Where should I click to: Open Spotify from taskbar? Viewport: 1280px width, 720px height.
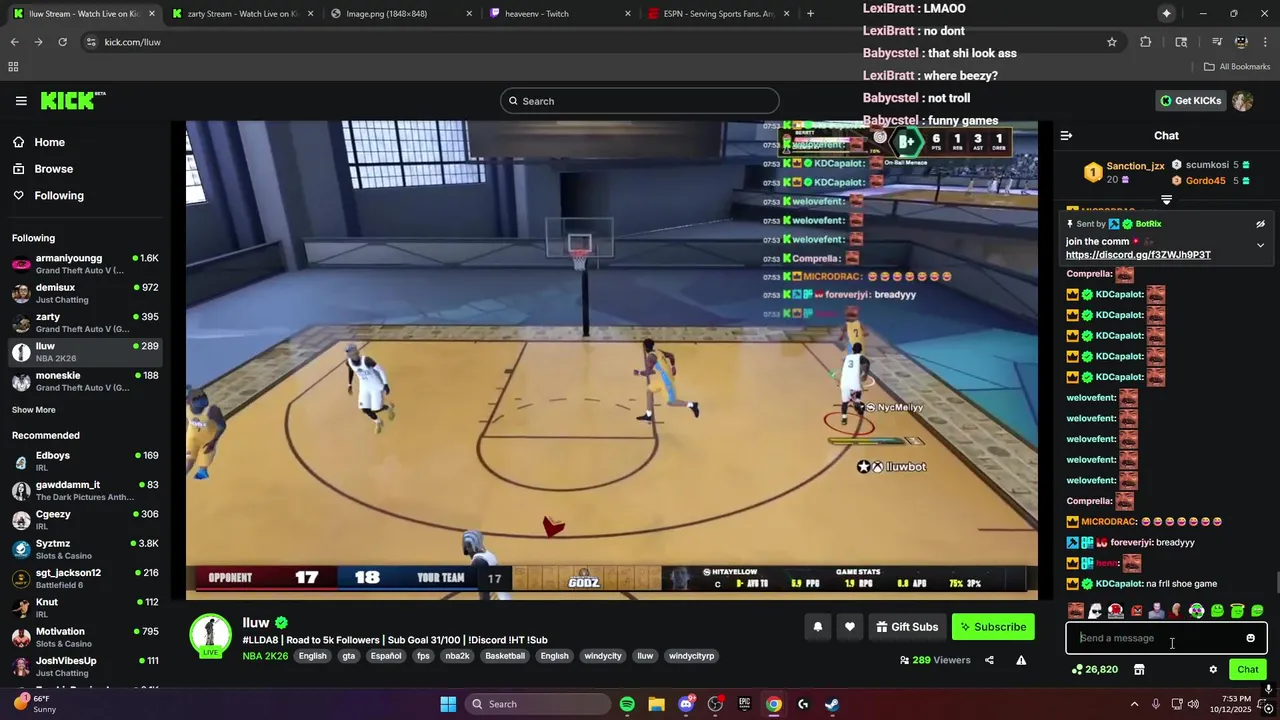coord(627,704)
